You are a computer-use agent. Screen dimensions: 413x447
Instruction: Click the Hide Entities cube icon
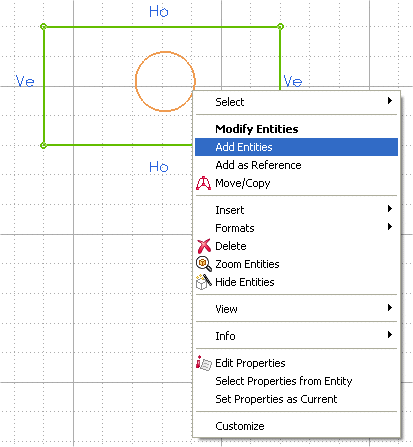204,282
